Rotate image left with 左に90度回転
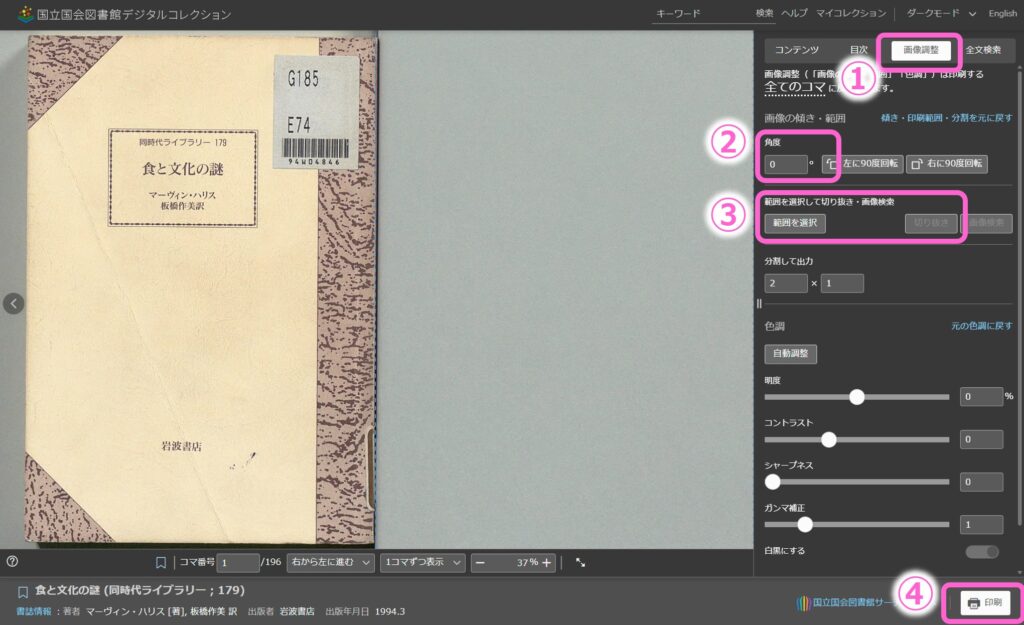Screen dimensions: 1024x625 tap(862, 164)
